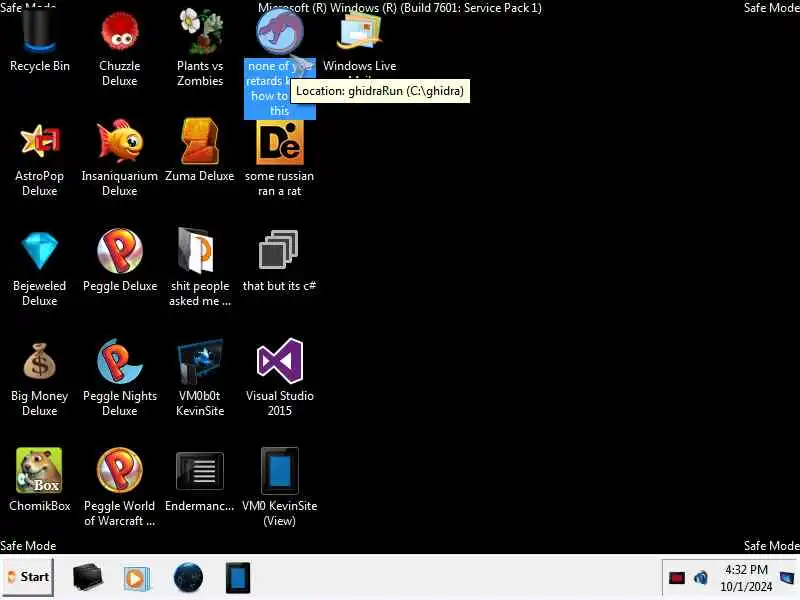The height and width of the screenshot is (600, 800).
Task: Select the Endermanc... shortcut icon
Action: tap(199, 471)
